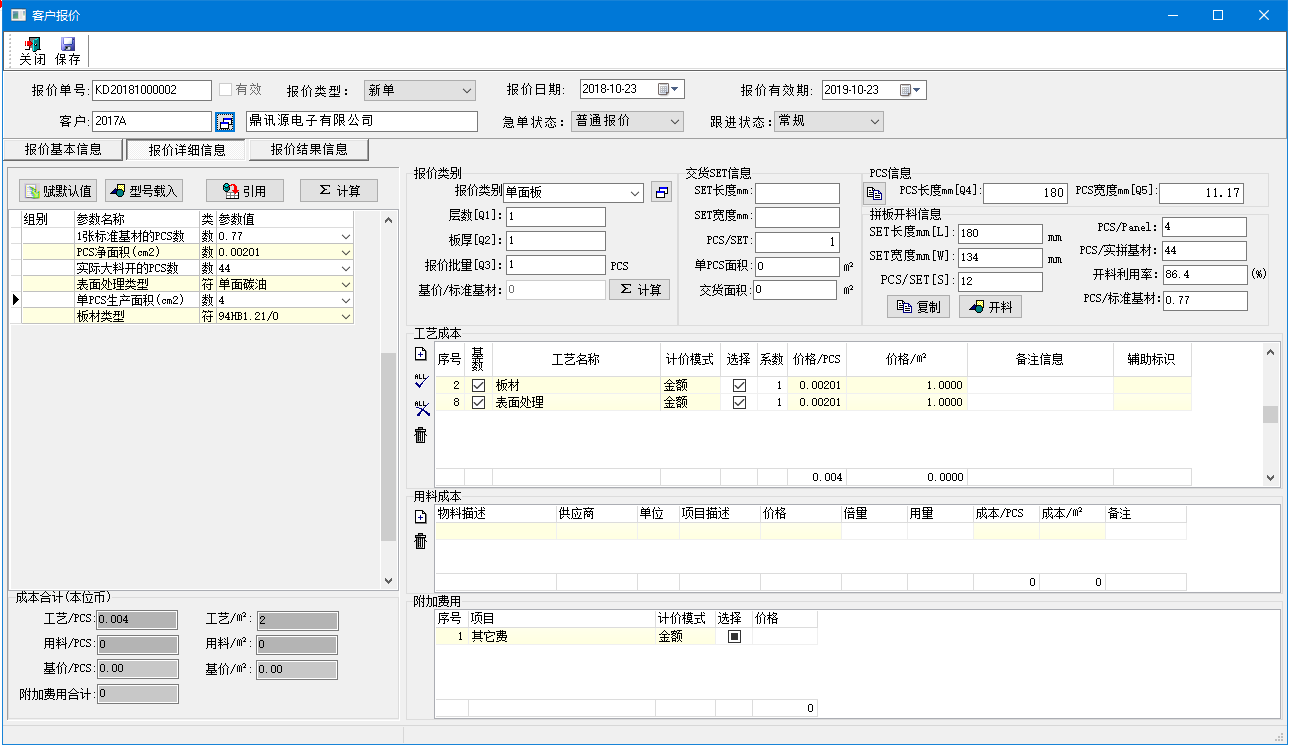
Task: Click the SET宽度mm[W] field showing 134
Action: [x=1000, y=258]
